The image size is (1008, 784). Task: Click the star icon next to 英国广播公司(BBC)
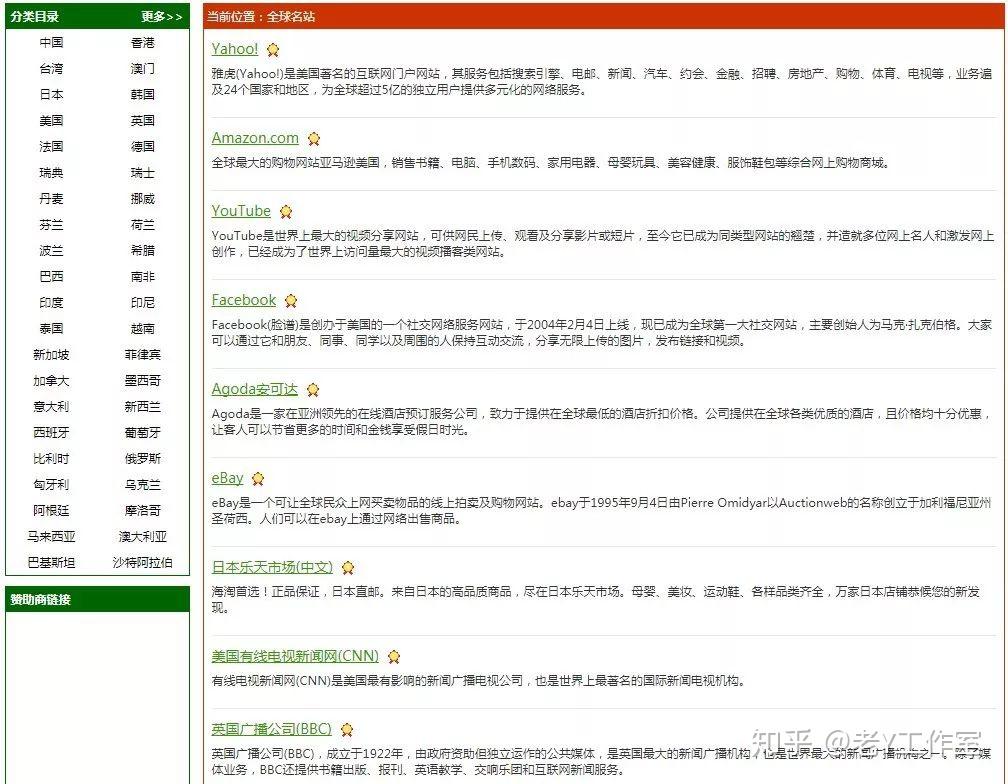tap(347, 730)
